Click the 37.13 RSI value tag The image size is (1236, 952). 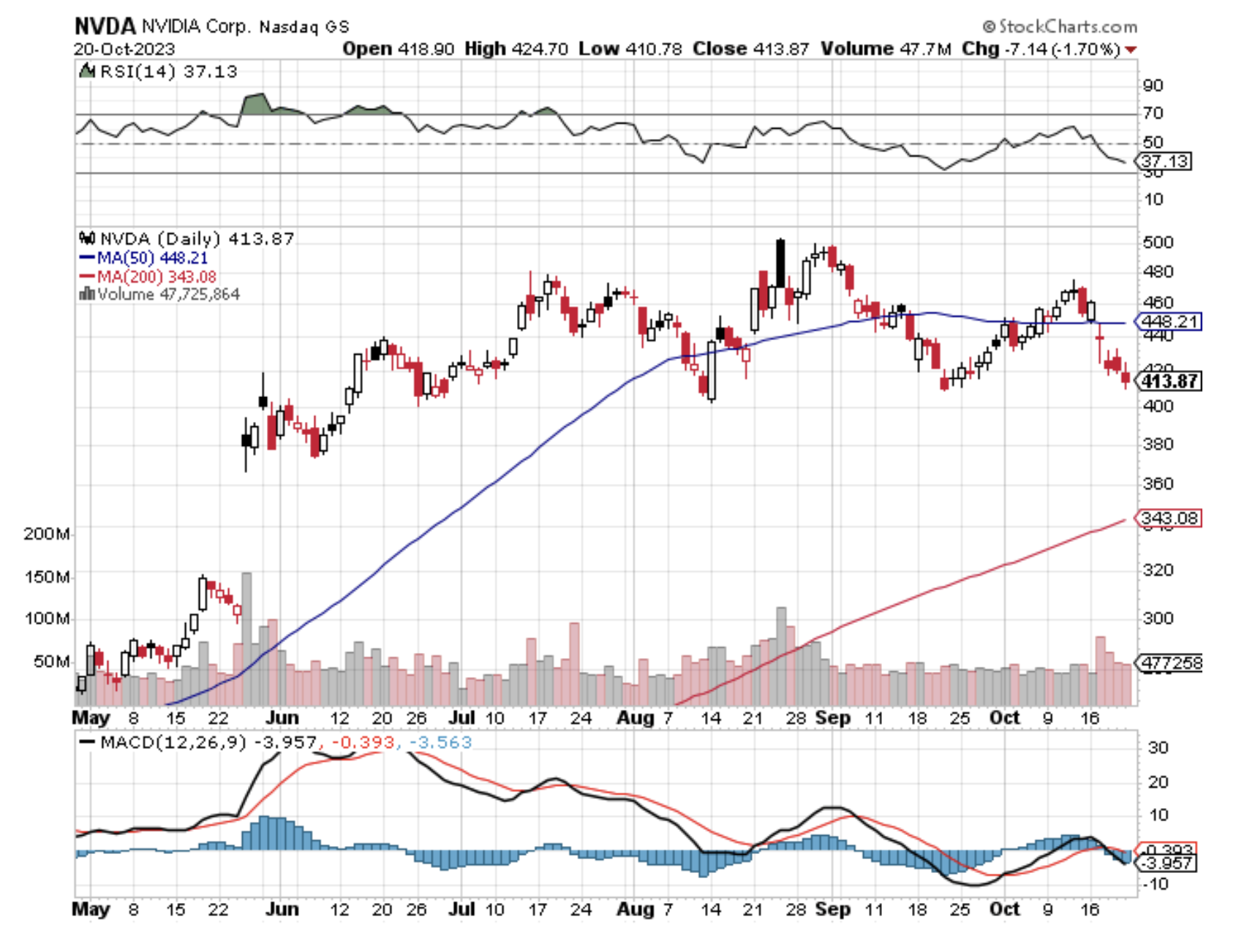[x=1165, y=161]
